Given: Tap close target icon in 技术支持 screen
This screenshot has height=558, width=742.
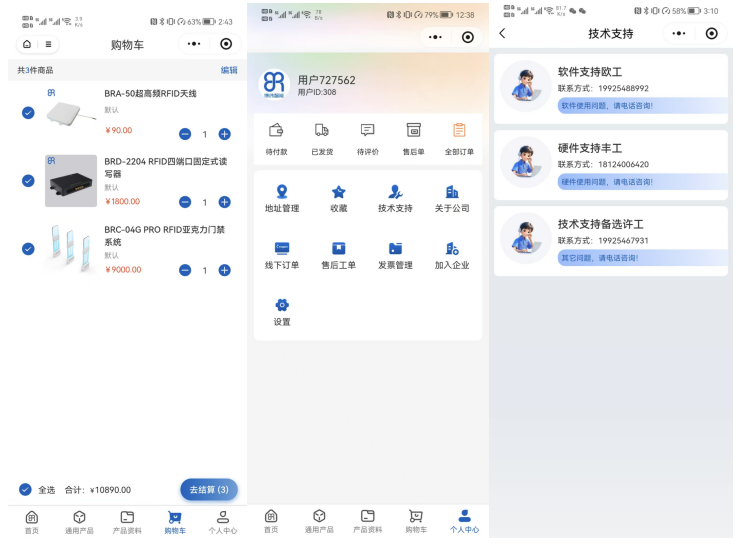Looking at the screenshot, I should click(x=711, y=33).
